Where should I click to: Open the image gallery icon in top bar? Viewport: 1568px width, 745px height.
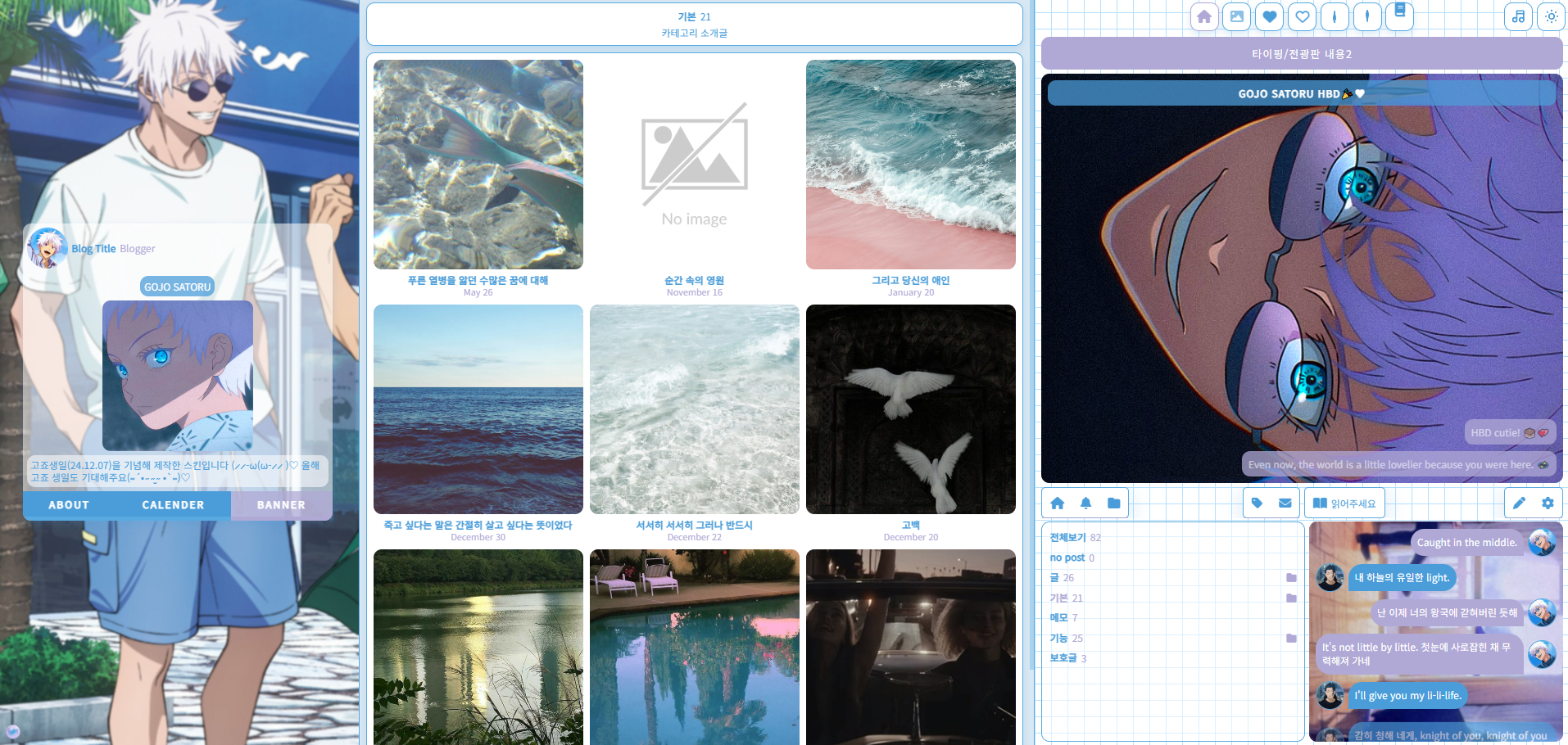(x=1236, y=16)
